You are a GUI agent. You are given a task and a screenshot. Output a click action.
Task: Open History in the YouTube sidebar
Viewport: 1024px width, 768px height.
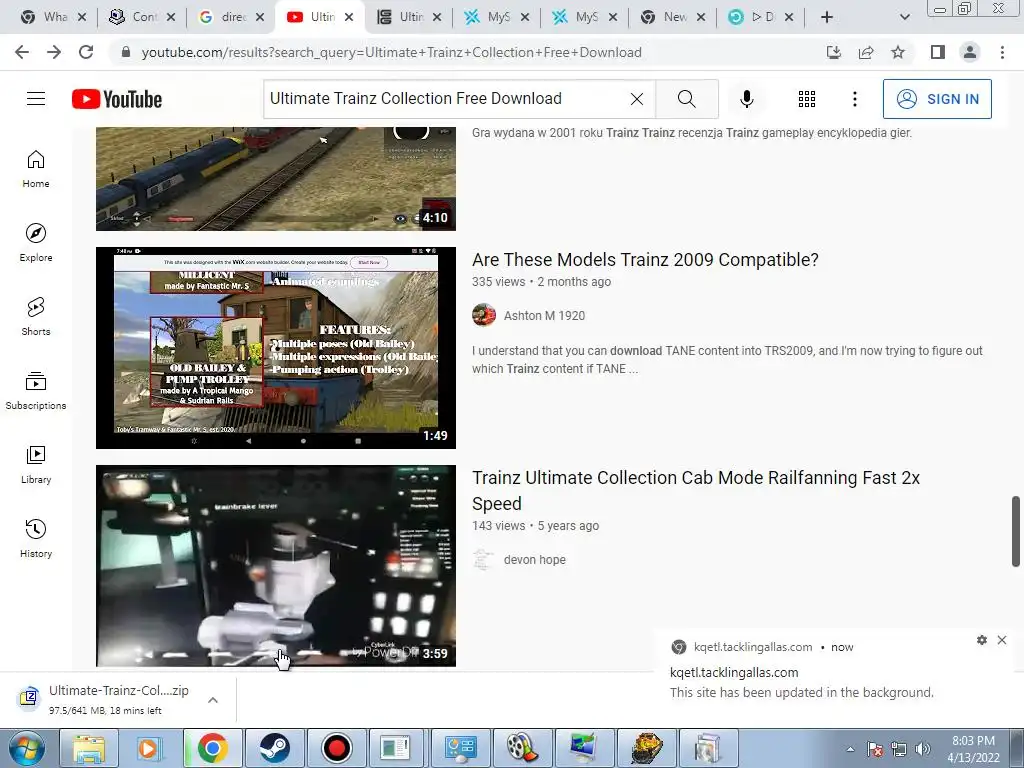tap(36, 538)
